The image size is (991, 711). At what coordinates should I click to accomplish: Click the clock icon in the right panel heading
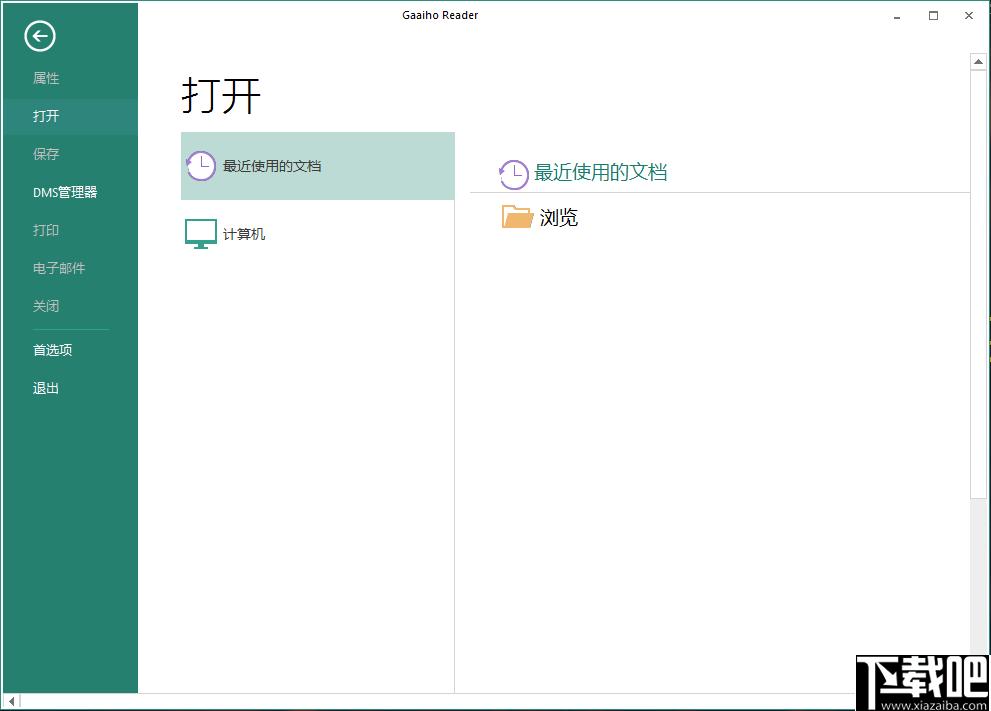(x=513, y=174)
